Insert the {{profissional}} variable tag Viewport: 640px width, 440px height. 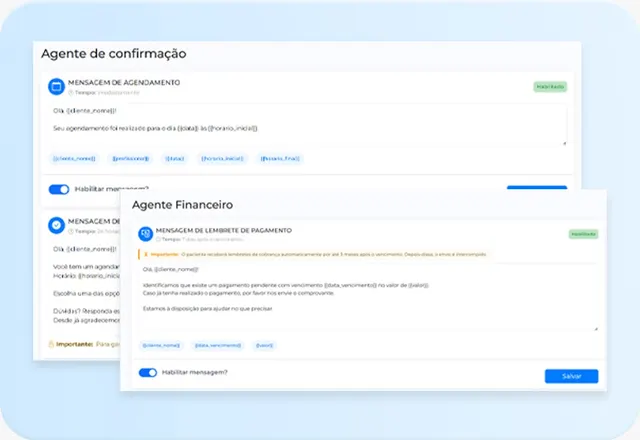point(131,158)
